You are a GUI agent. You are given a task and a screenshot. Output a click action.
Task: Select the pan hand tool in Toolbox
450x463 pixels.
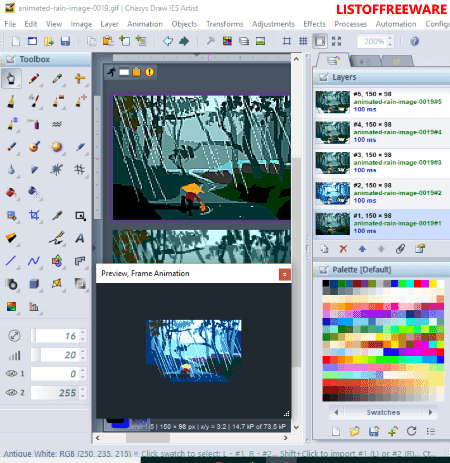11,79
